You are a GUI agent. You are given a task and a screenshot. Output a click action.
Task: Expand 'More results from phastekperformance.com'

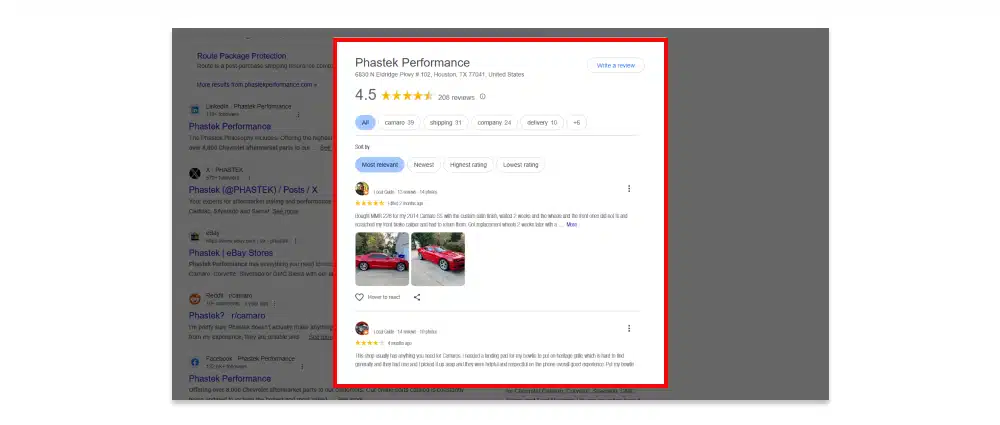pyautogui.click(x=256, y=85)
